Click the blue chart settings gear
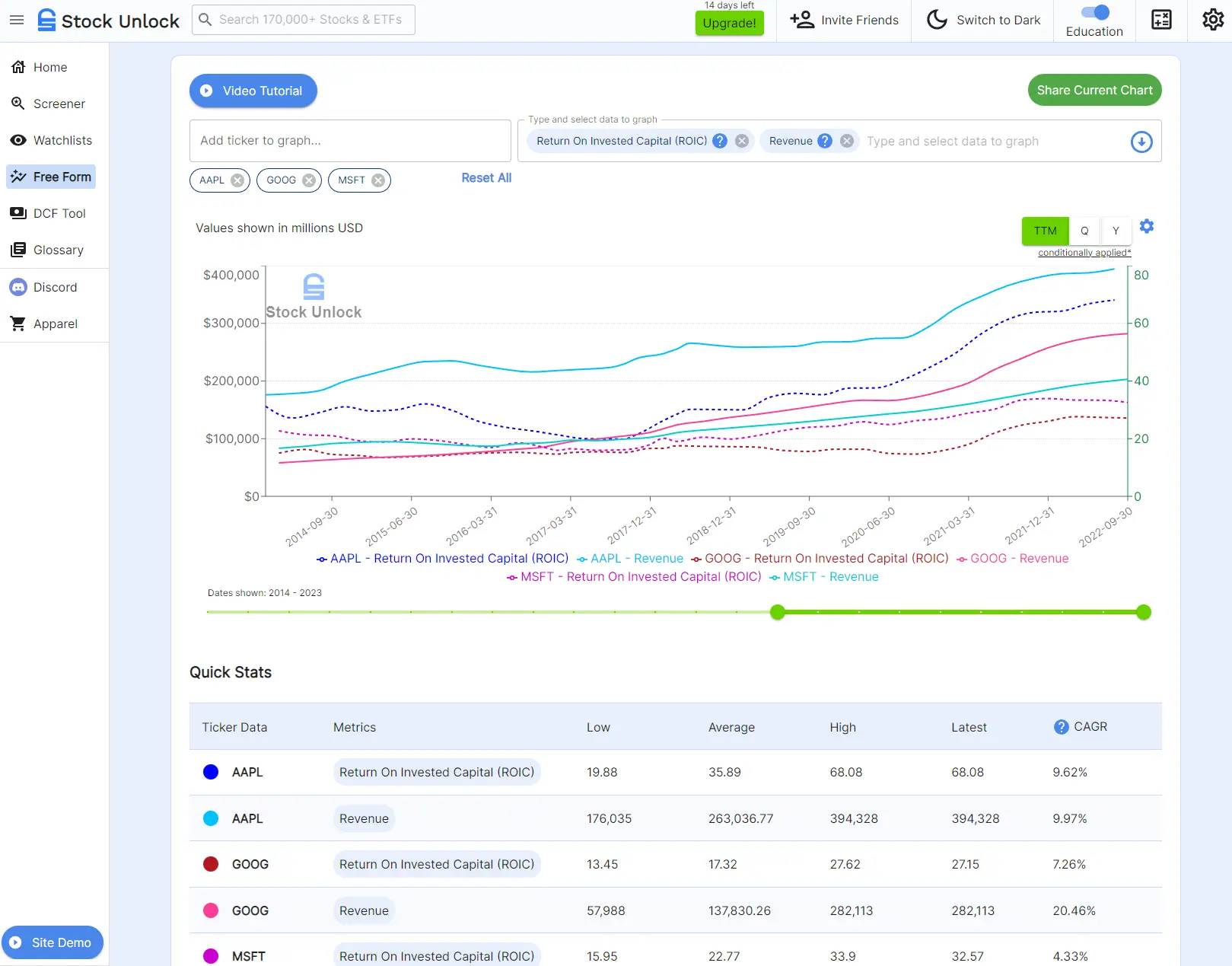This screenshot has height=966, width=1232. pos(1146,226)
